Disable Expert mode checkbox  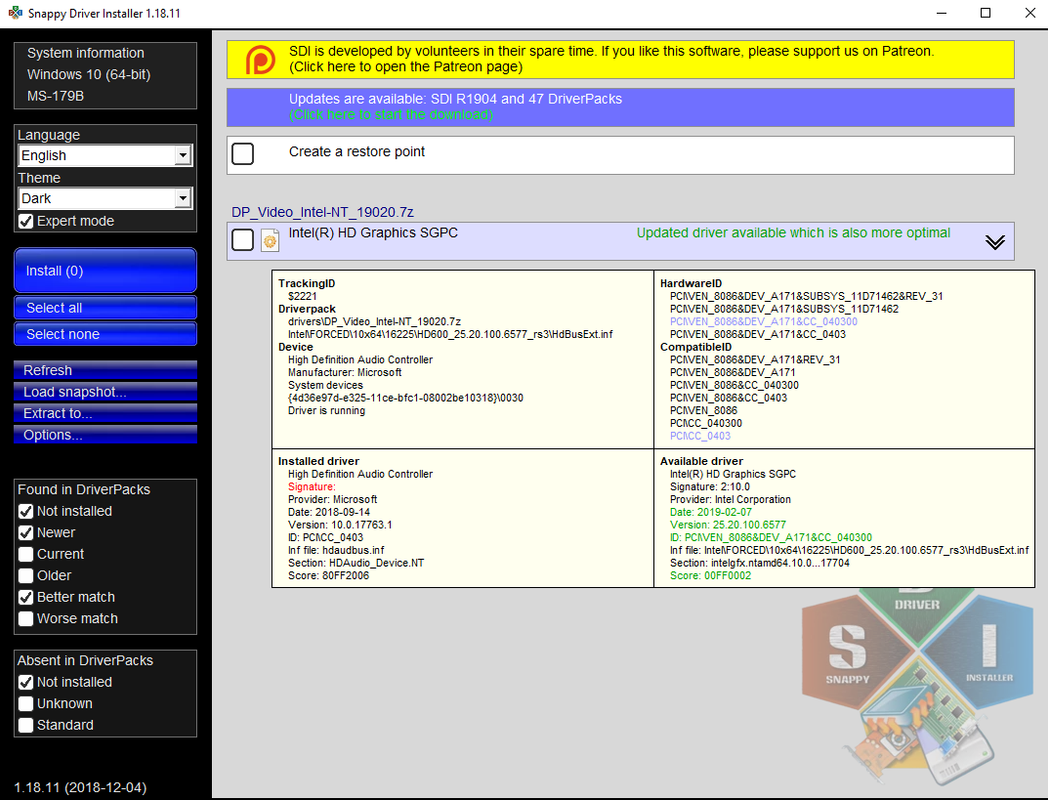[x=26, y=221]
